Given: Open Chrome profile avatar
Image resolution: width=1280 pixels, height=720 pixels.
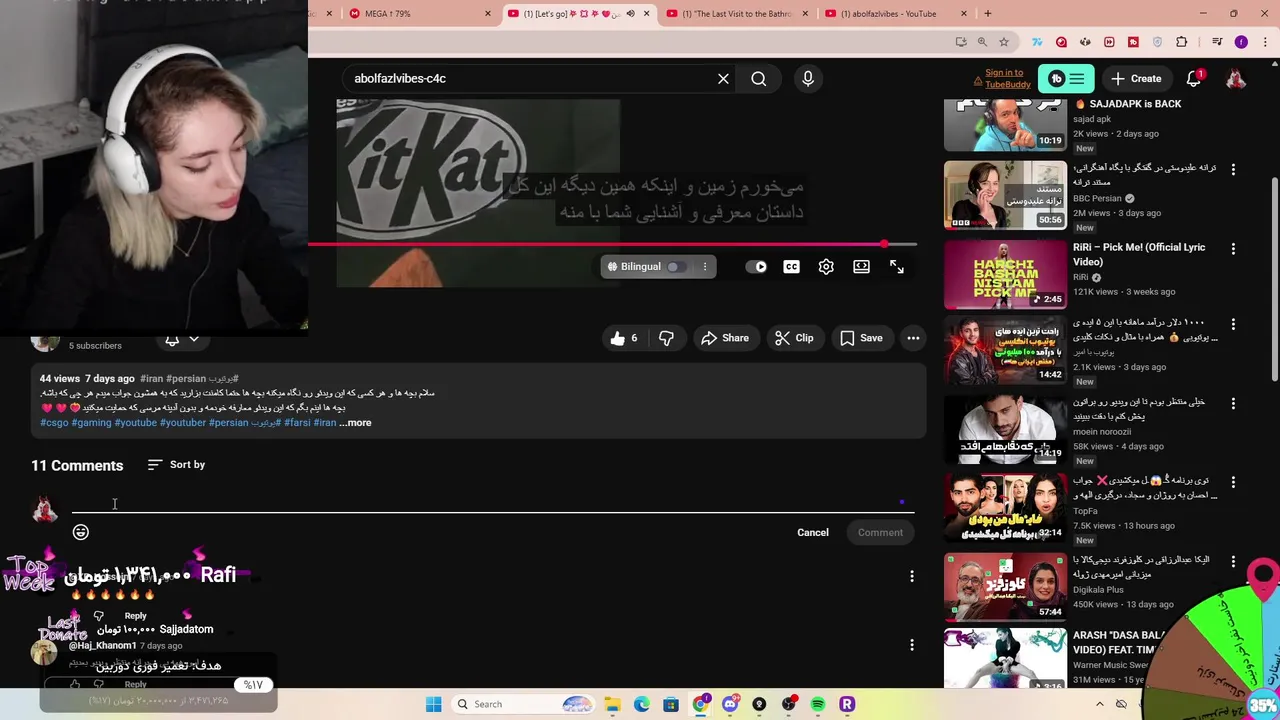Looking at the screenshot, I should 1241,42.
